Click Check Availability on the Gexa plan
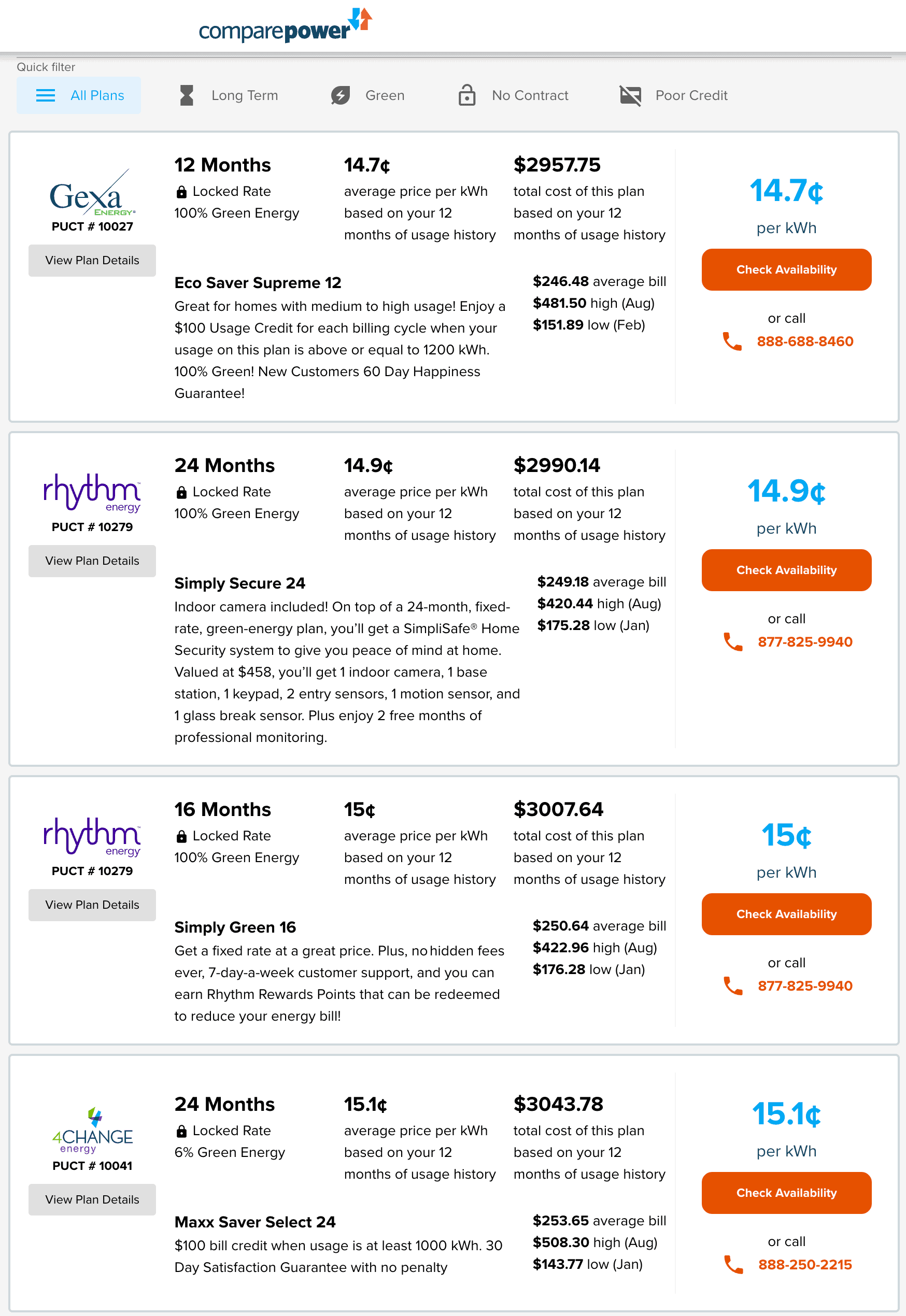 786,269
